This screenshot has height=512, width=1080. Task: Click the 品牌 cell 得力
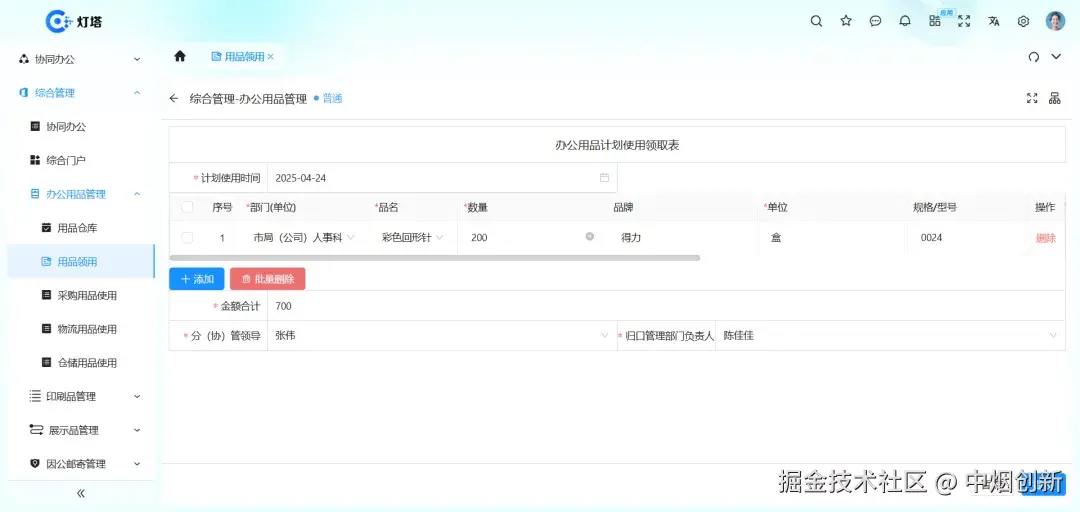tap(631, 238)
